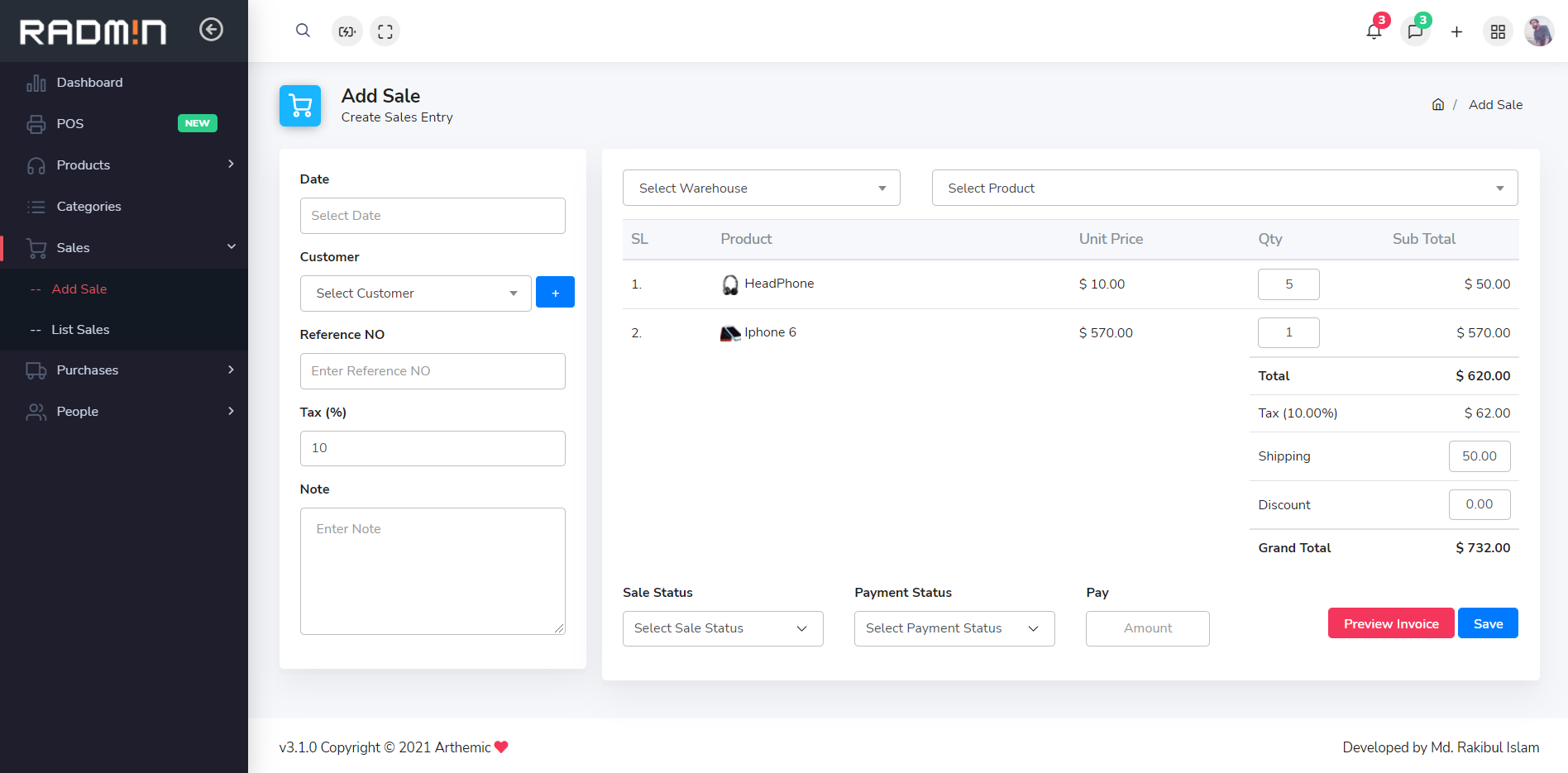Click Add Sale breadcrumb link
This screenshot has width=1568, height=773.
pos(1495,105)
